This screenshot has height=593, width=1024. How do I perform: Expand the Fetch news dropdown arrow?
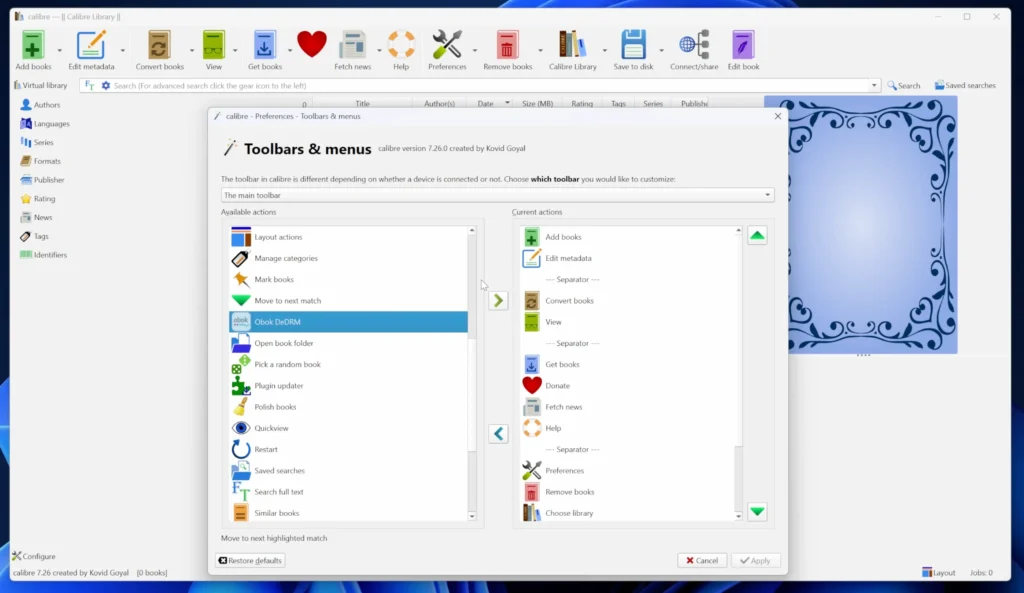tap(379, 50)
